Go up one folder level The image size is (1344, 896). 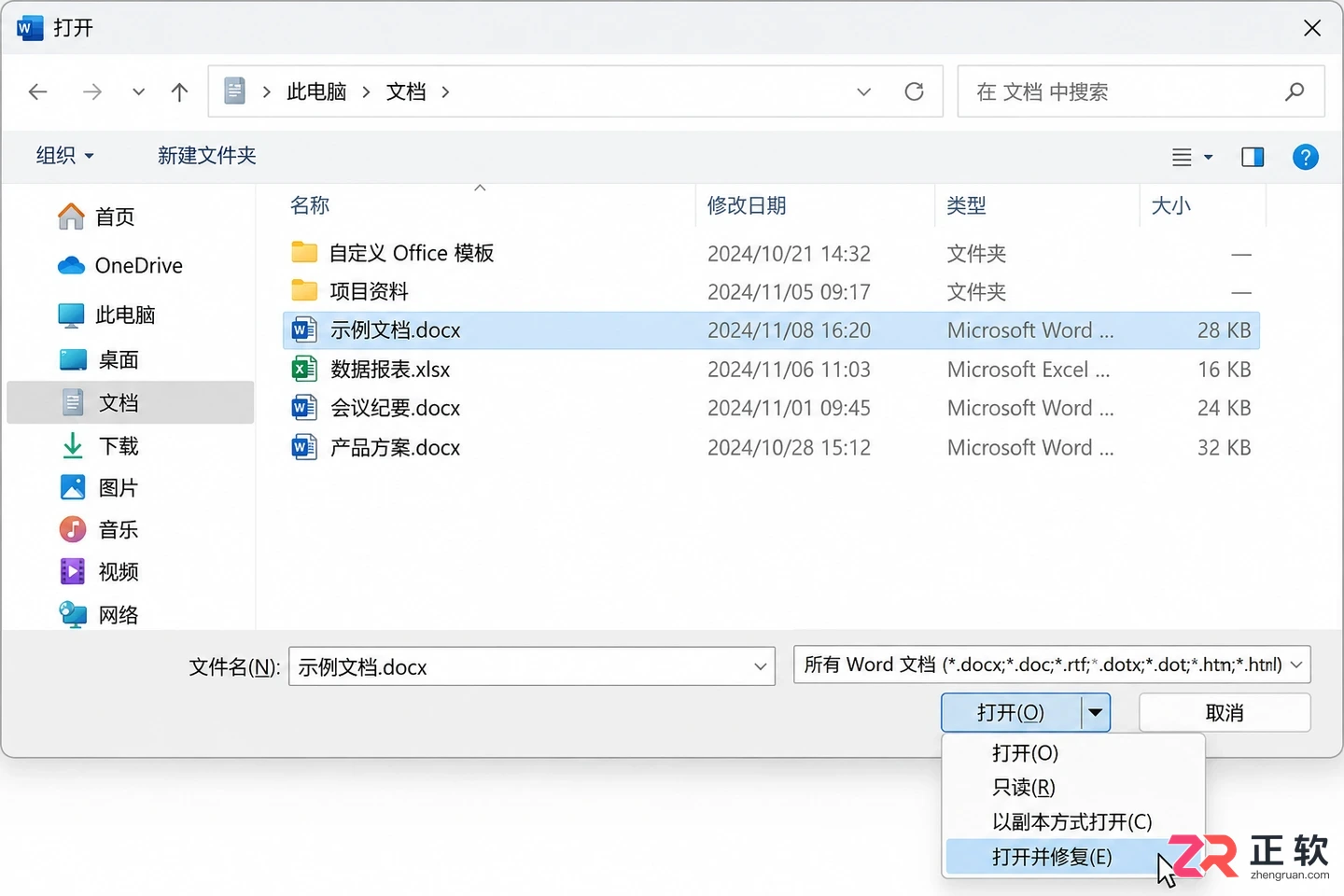pos(179,91)
